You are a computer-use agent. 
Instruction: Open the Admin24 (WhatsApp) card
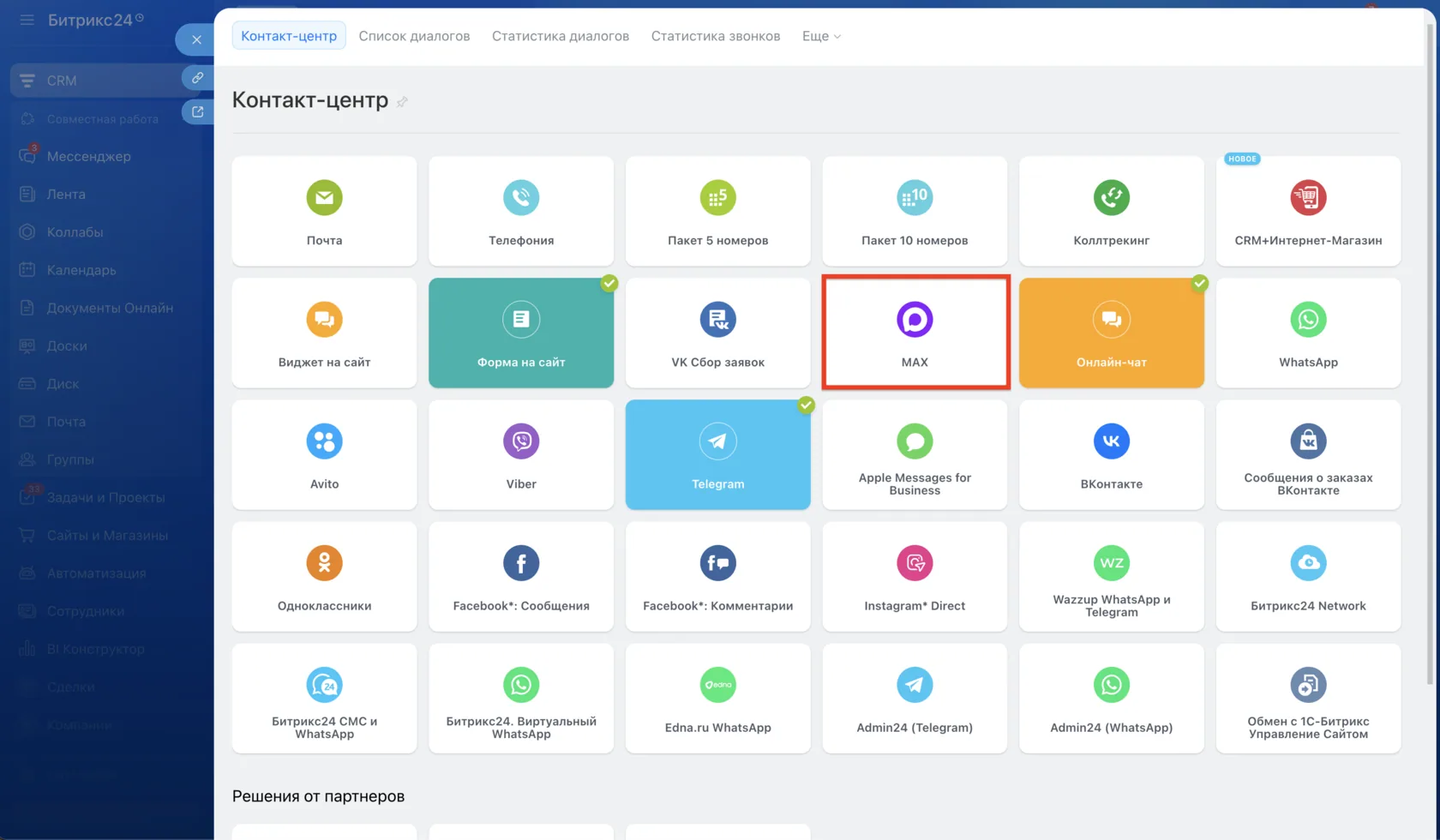click(1111, 698)
